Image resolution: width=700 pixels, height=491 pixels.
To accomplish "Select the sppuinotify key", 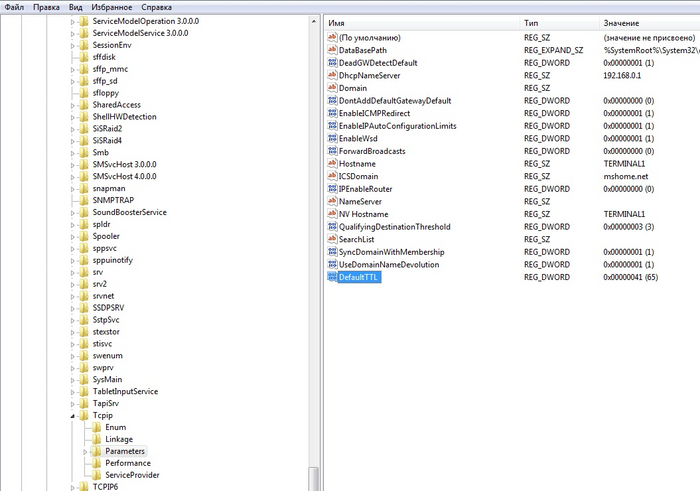I will 112,260.
